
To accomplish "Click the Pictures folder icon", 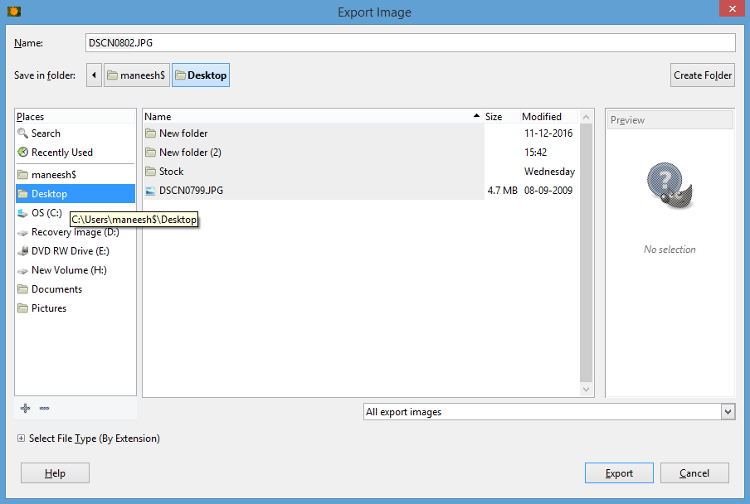I will (22, 308).
